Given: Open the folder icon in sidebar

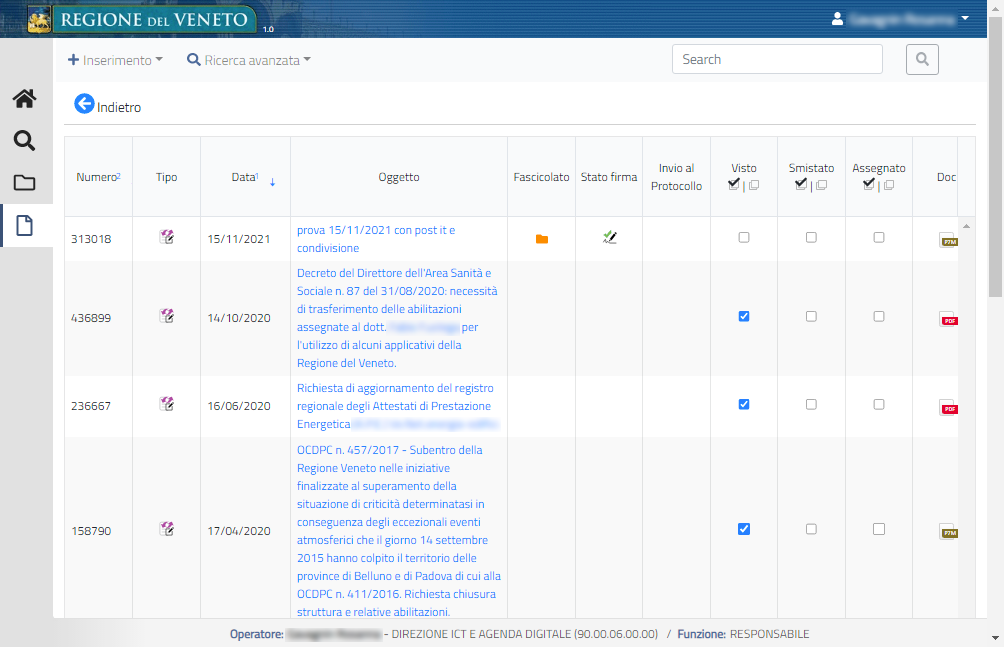Looking at the screenshot, I should tap(24, 183).
